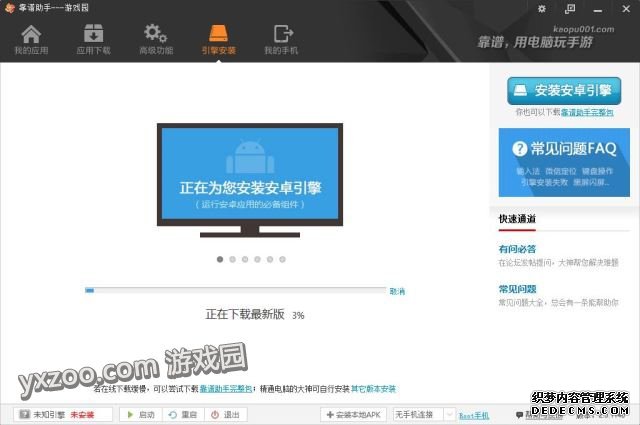Screen dimensions: 640x425
Task: Open the 常见问题 quick link
Action: click(x=517, y=289)
